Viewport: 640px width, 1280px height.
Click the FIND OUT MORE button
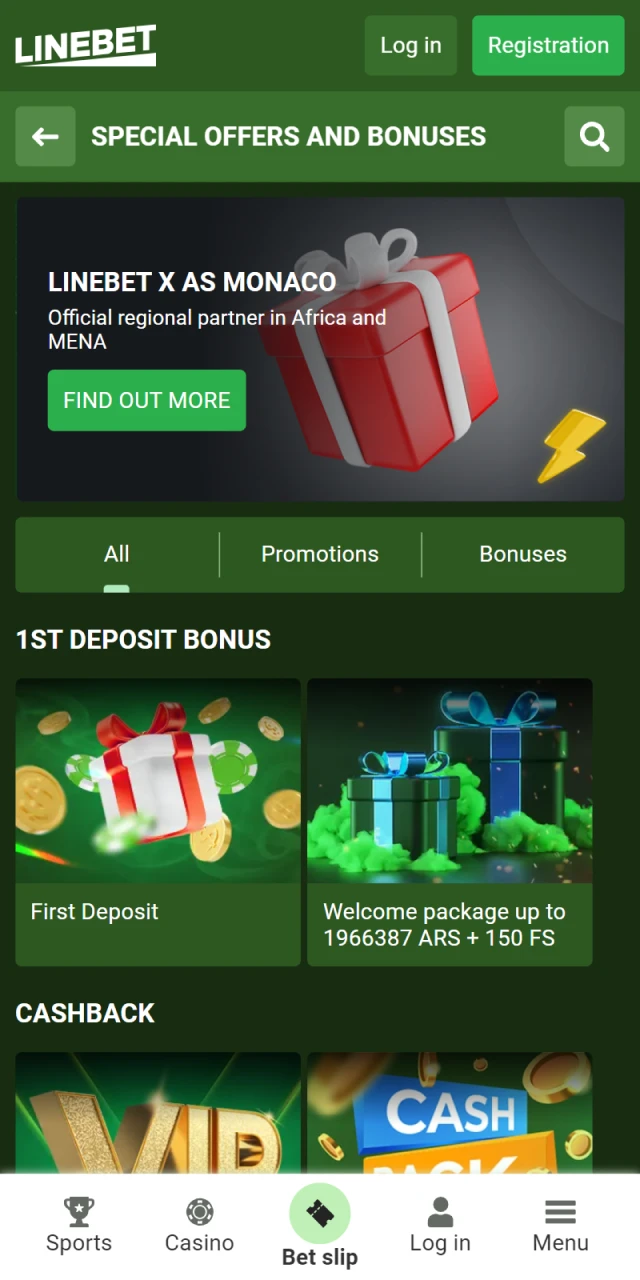click(x=147, y=400)
